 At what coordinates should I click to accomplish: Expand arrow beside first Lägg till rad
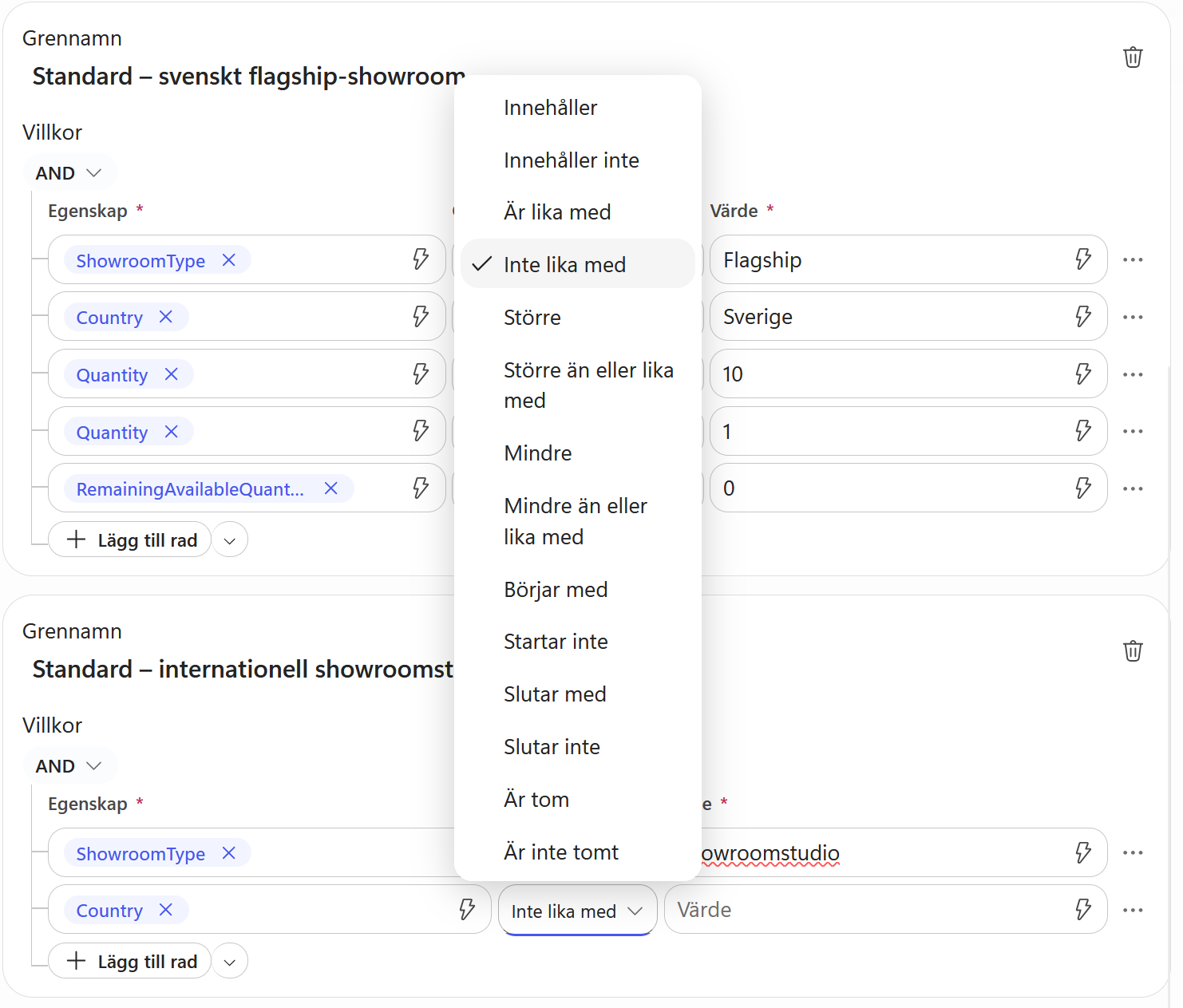tap(230, 540)
